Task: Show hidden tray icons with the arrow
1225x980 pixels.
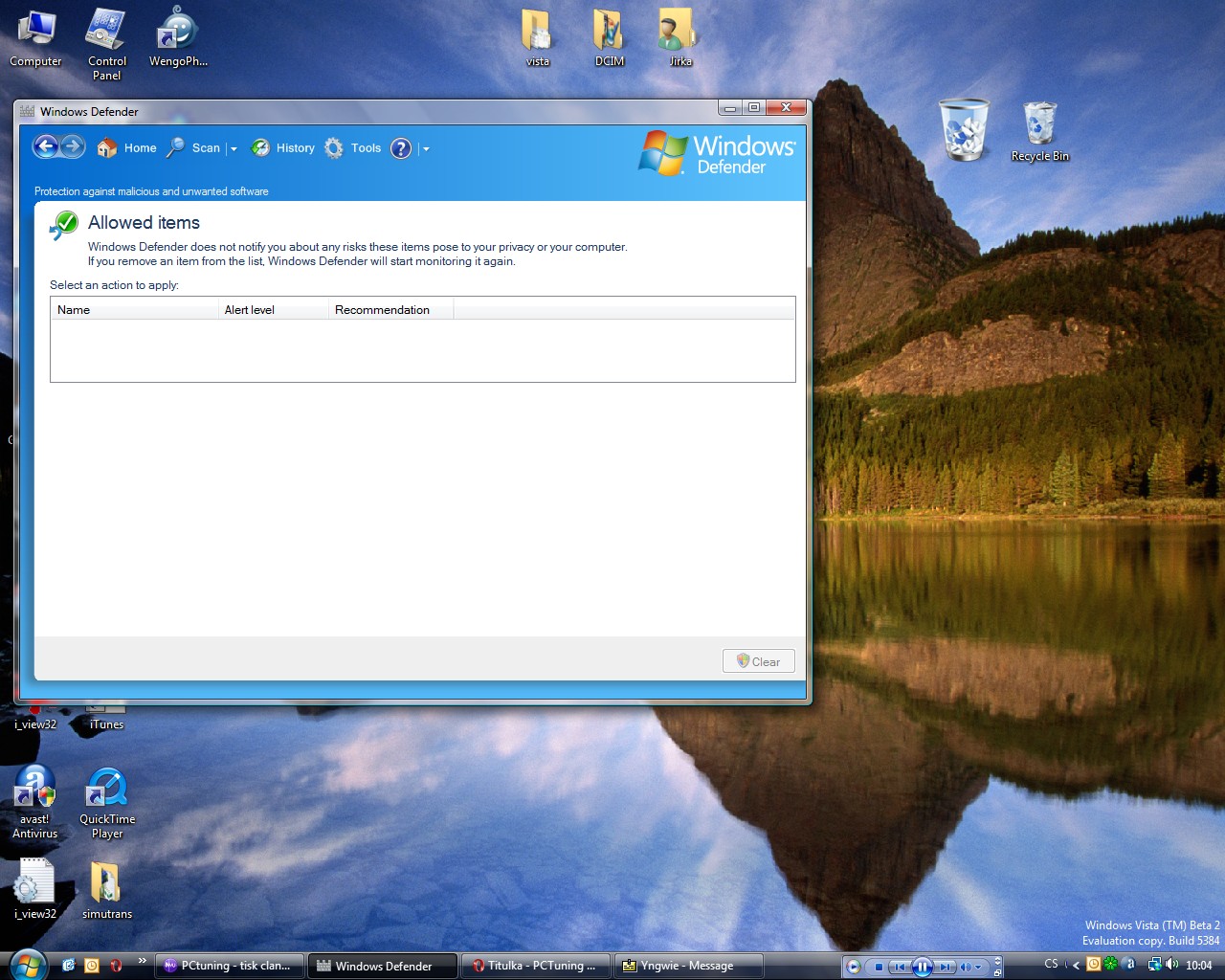Action: coord(1076,966)
